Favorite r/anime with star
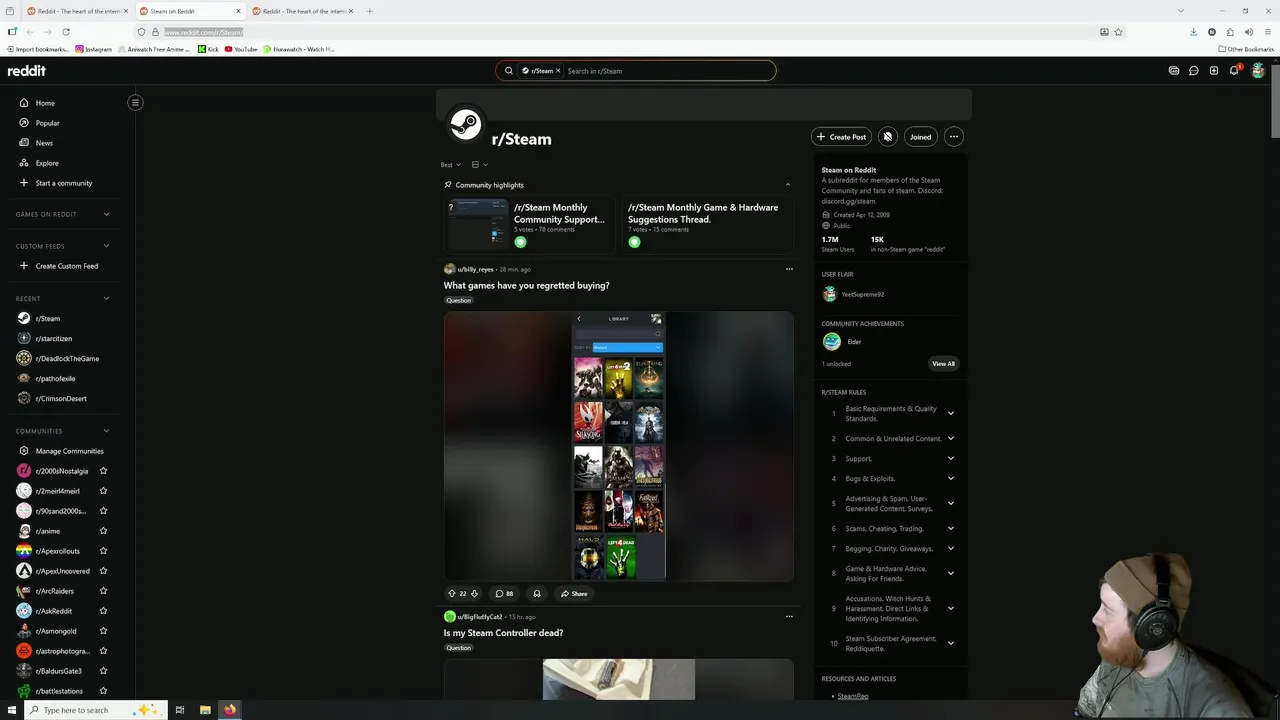 click(103, 531)
